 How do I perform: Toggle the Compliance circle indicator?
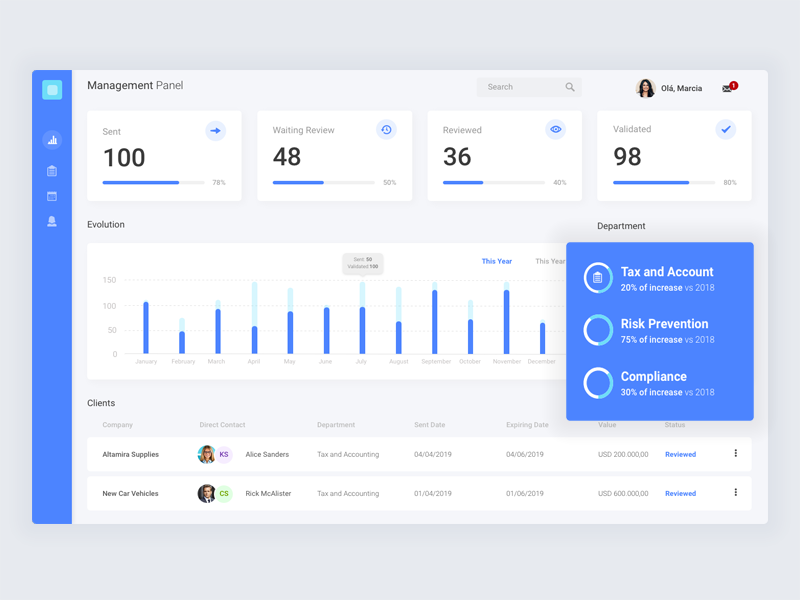[x=597, y=382]
